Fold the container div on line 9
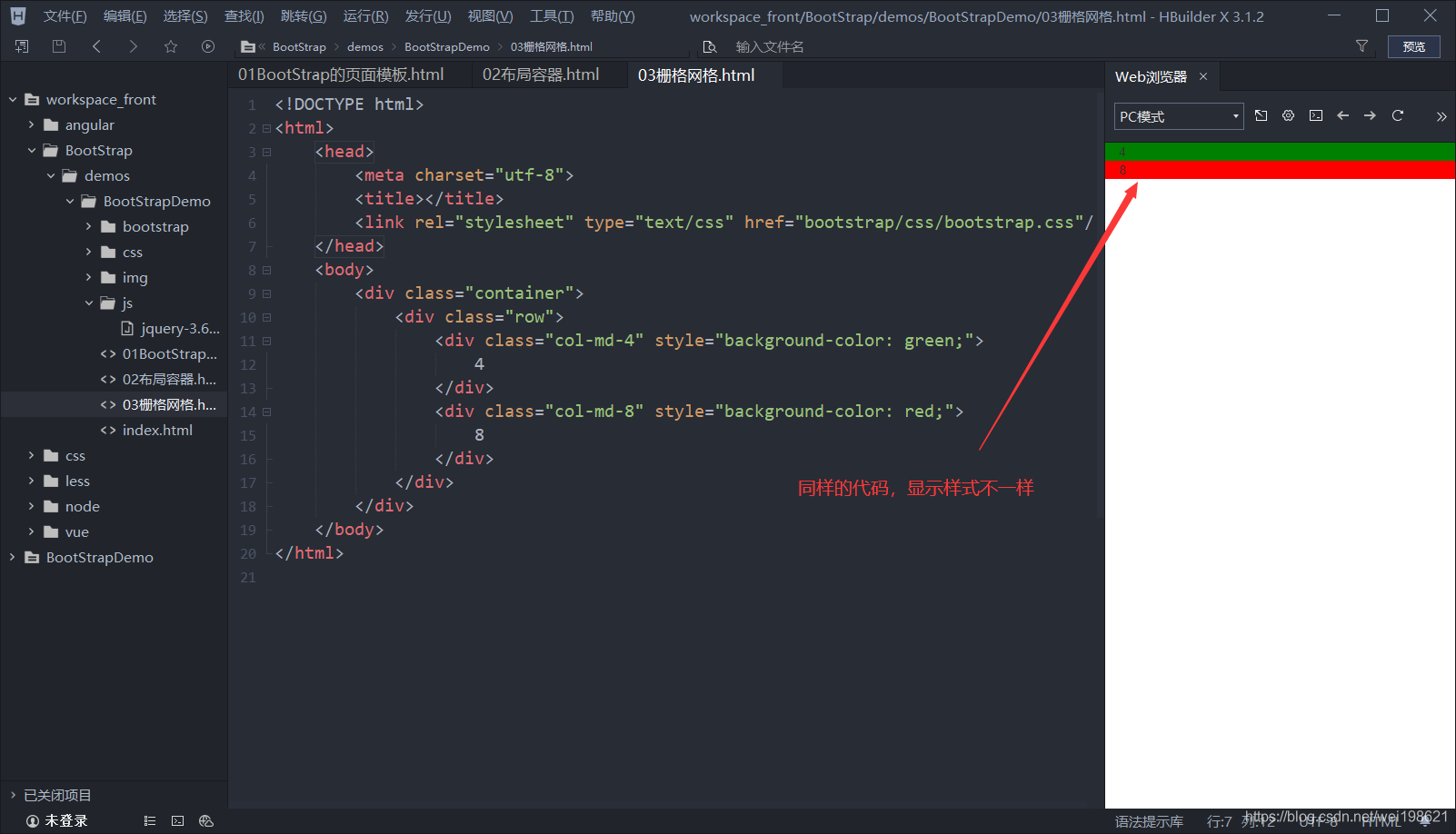1456x834 pixels. coord(267,294)
